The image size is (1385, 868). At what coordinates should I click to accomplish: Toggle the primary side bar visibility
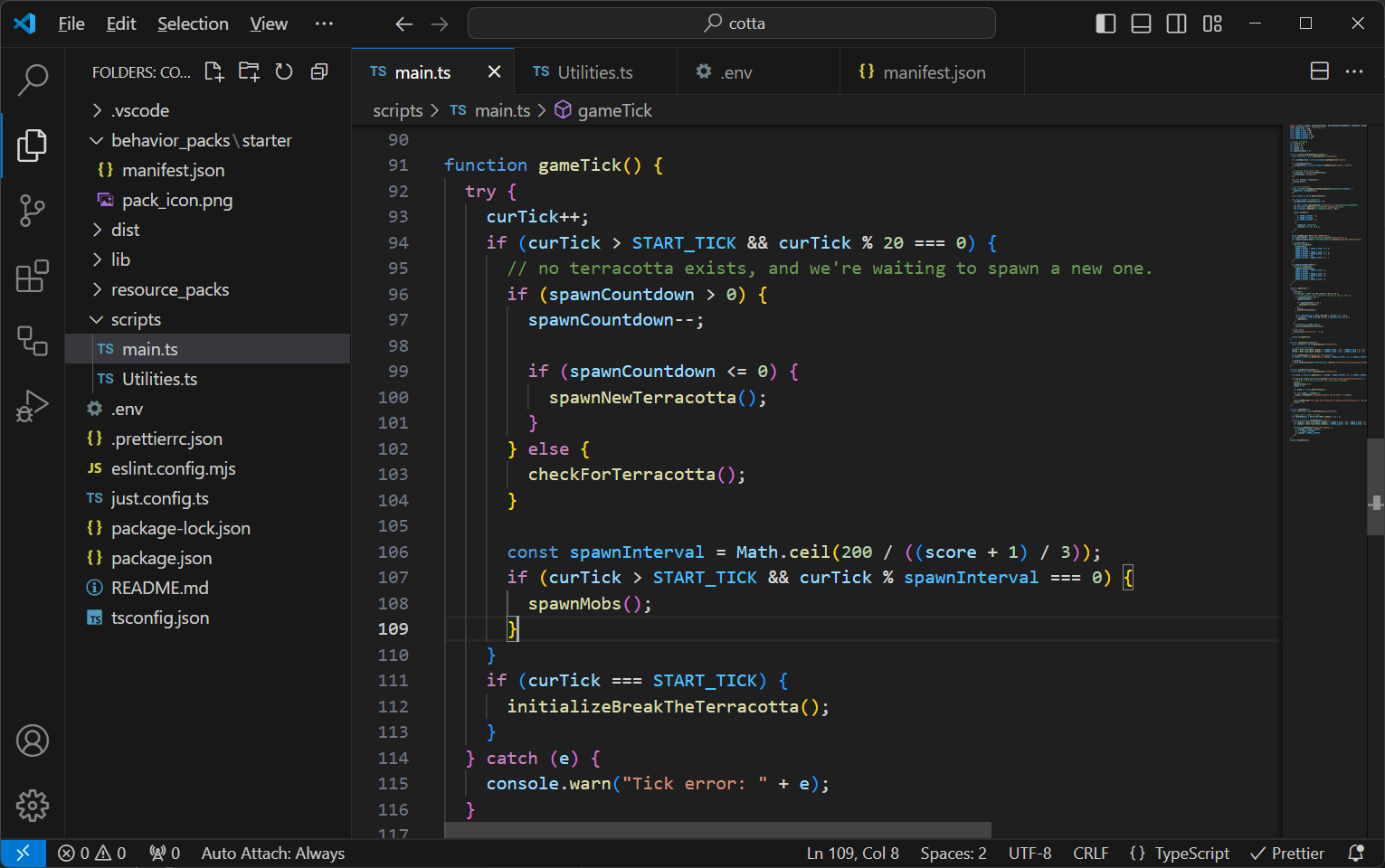click(1105, 24)
